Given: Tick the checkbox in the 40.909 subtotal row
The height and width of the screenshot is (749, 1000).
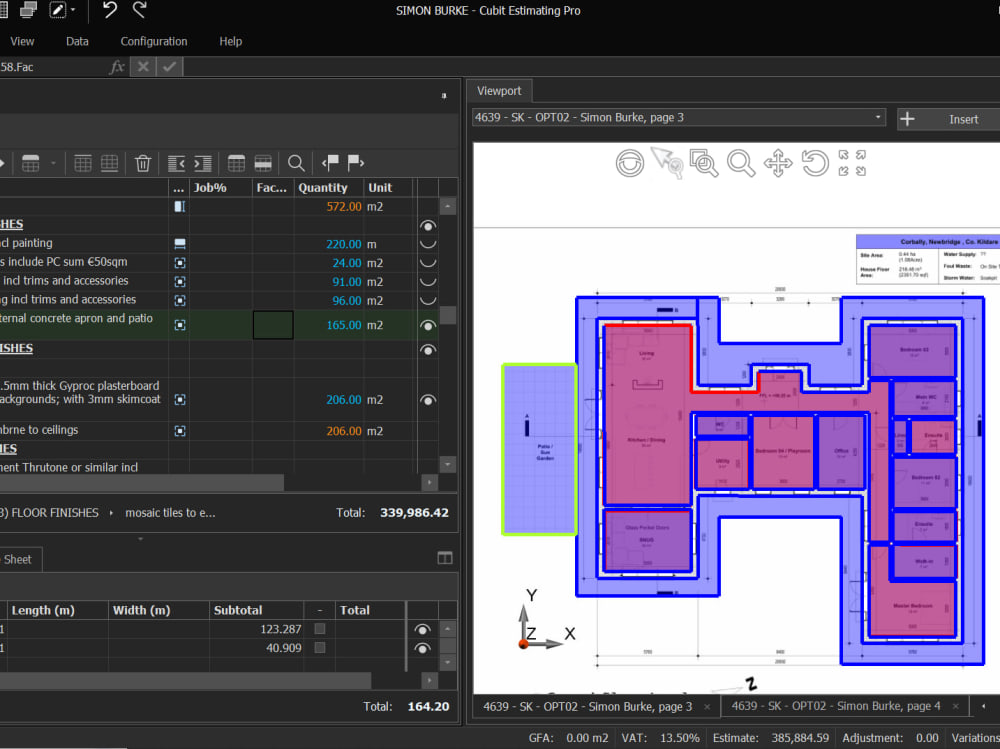Looking at the screenshot, I should point(320,648).
